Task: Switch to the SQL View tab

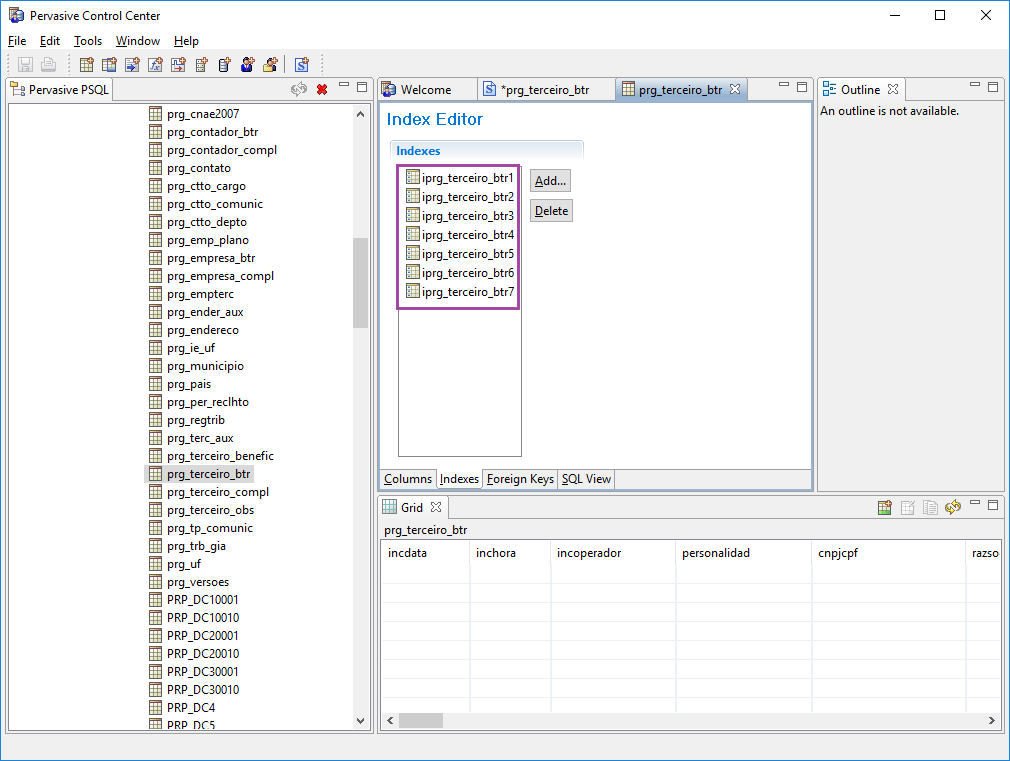Action: [586, 479]
